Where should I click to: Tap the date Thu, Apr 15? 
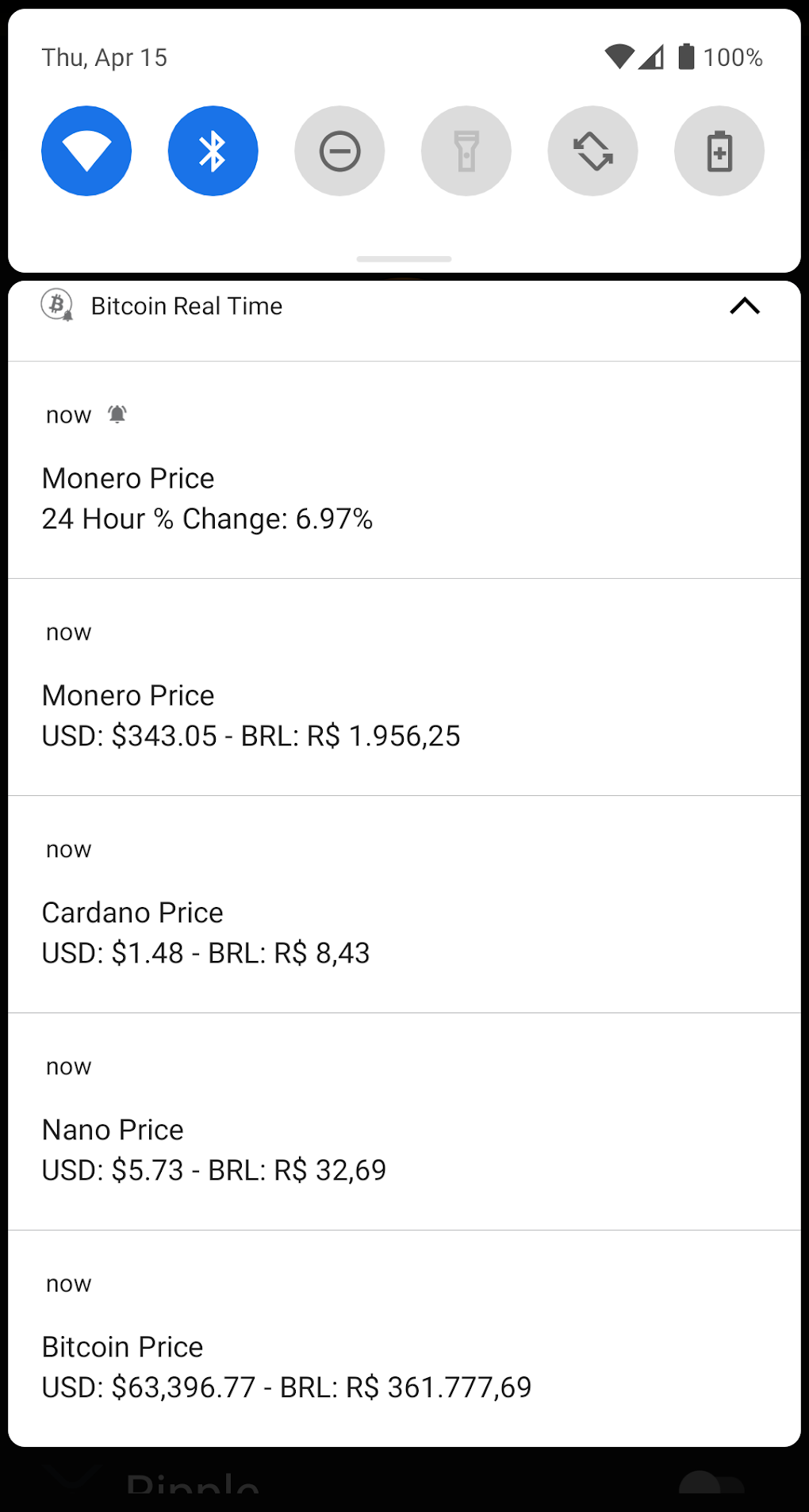105,58
